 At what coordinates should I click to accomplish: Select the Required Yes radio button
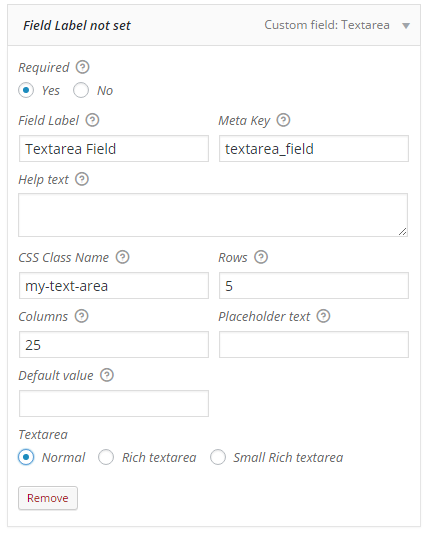(26, 90)
